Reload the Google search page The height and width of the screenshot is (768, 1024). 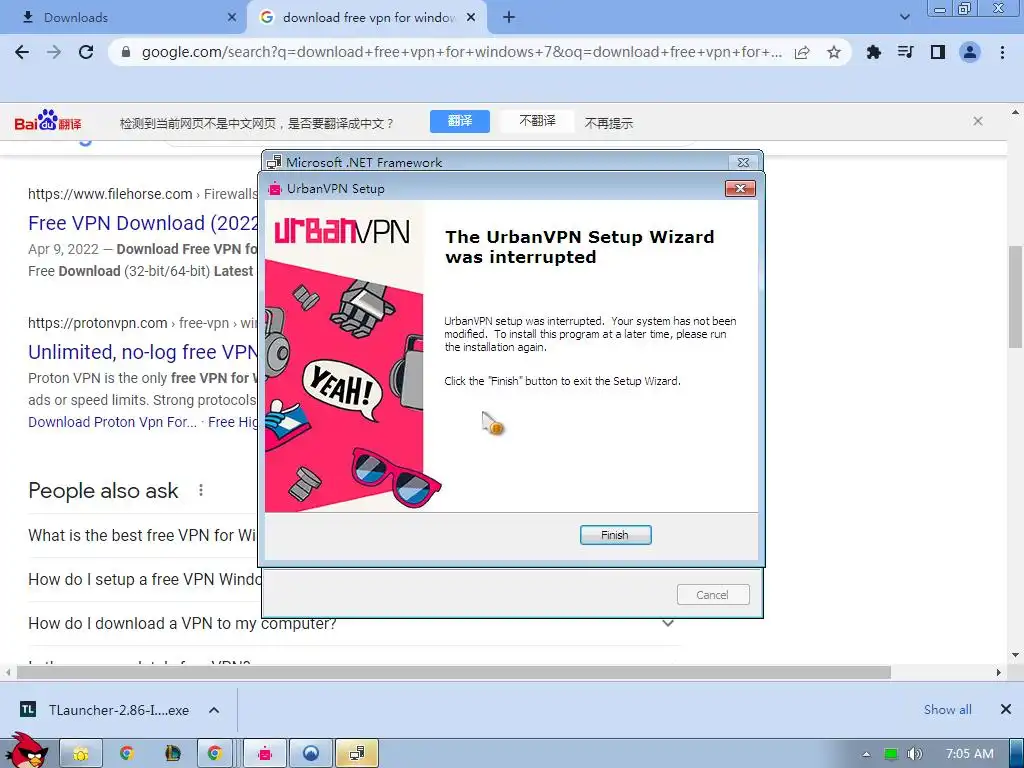(x=86, y=52)
